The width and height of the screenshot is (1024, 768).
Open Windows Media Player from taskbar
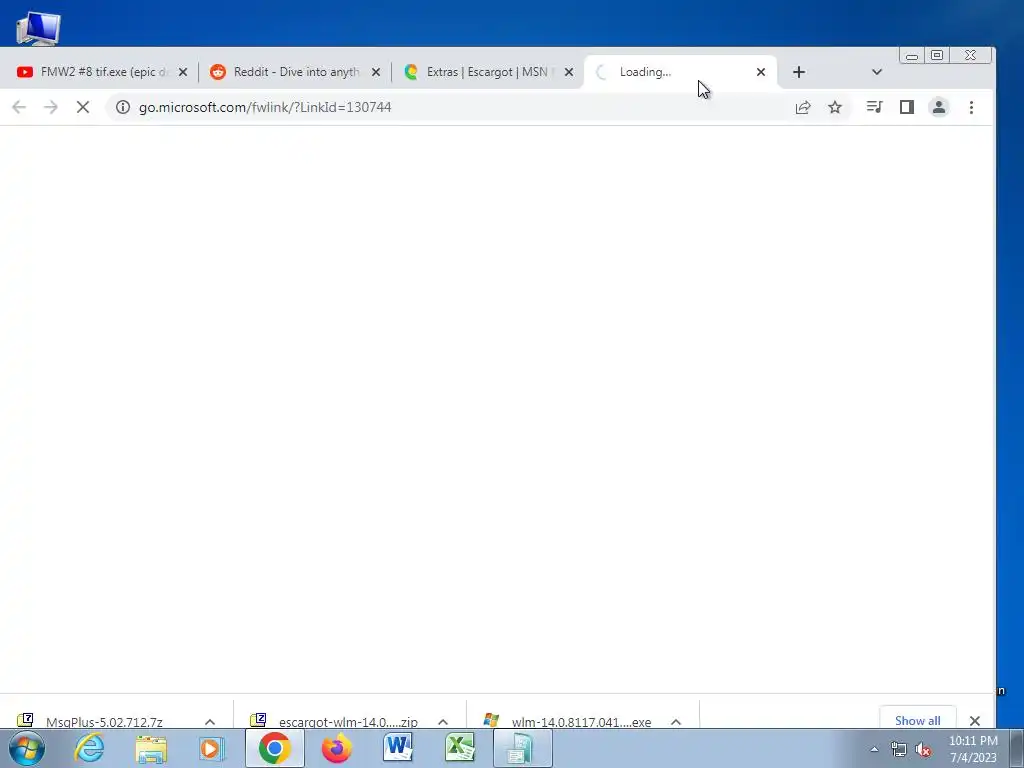click(212, 748)
